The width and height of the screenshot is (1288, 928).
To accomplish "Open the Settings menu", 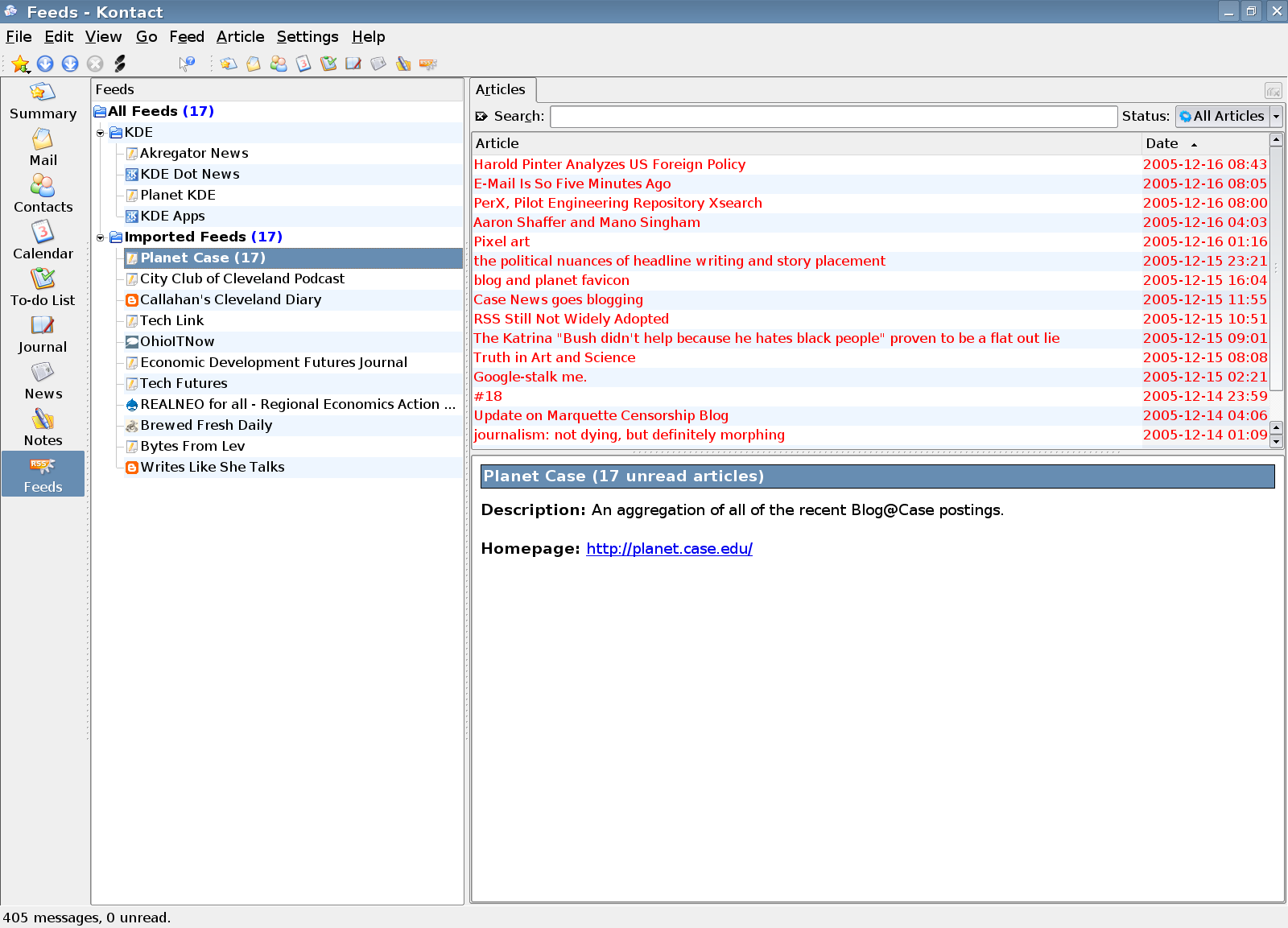I will pyautogui.click(x=308, y=36).
